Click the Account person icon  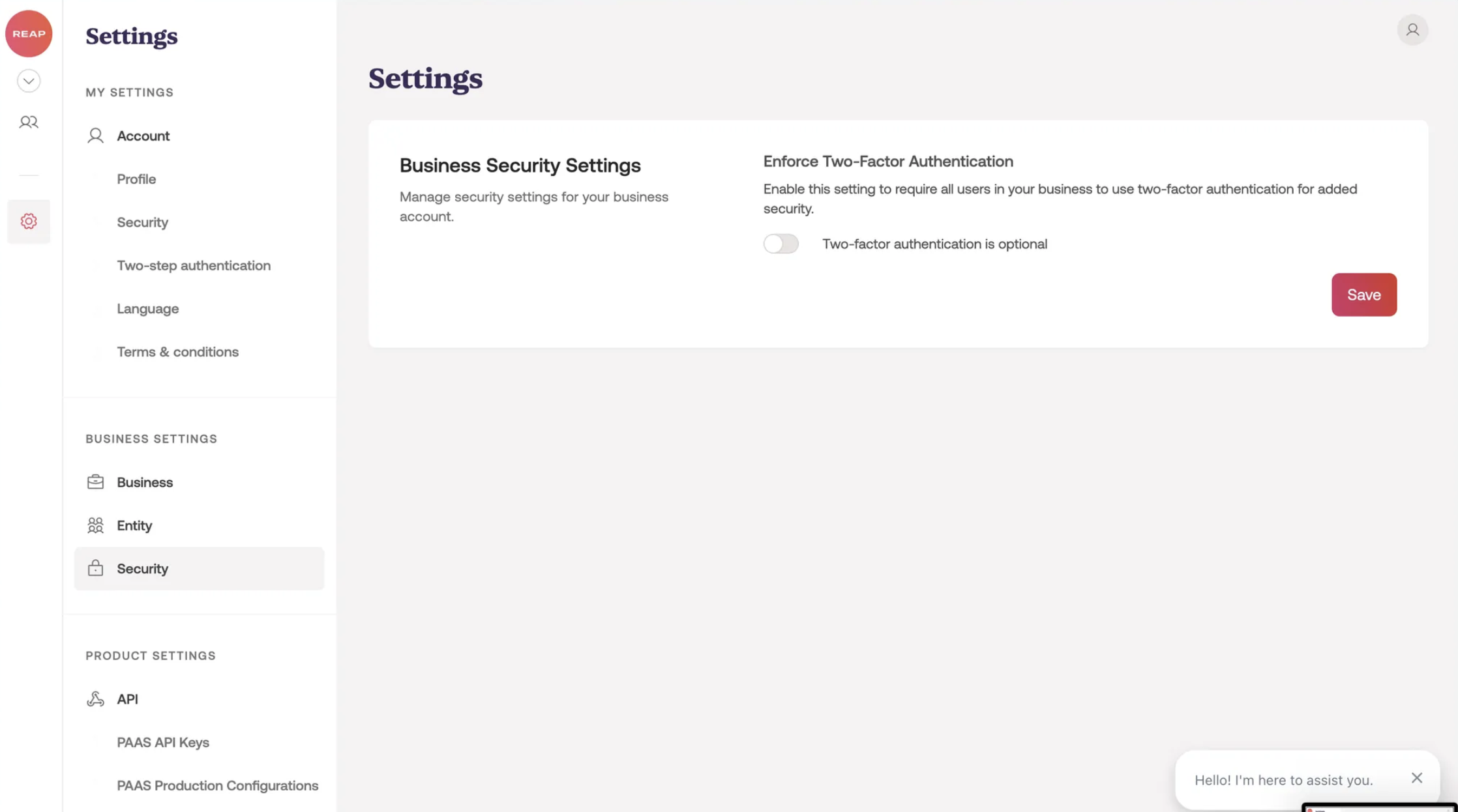tap(96, 136)
